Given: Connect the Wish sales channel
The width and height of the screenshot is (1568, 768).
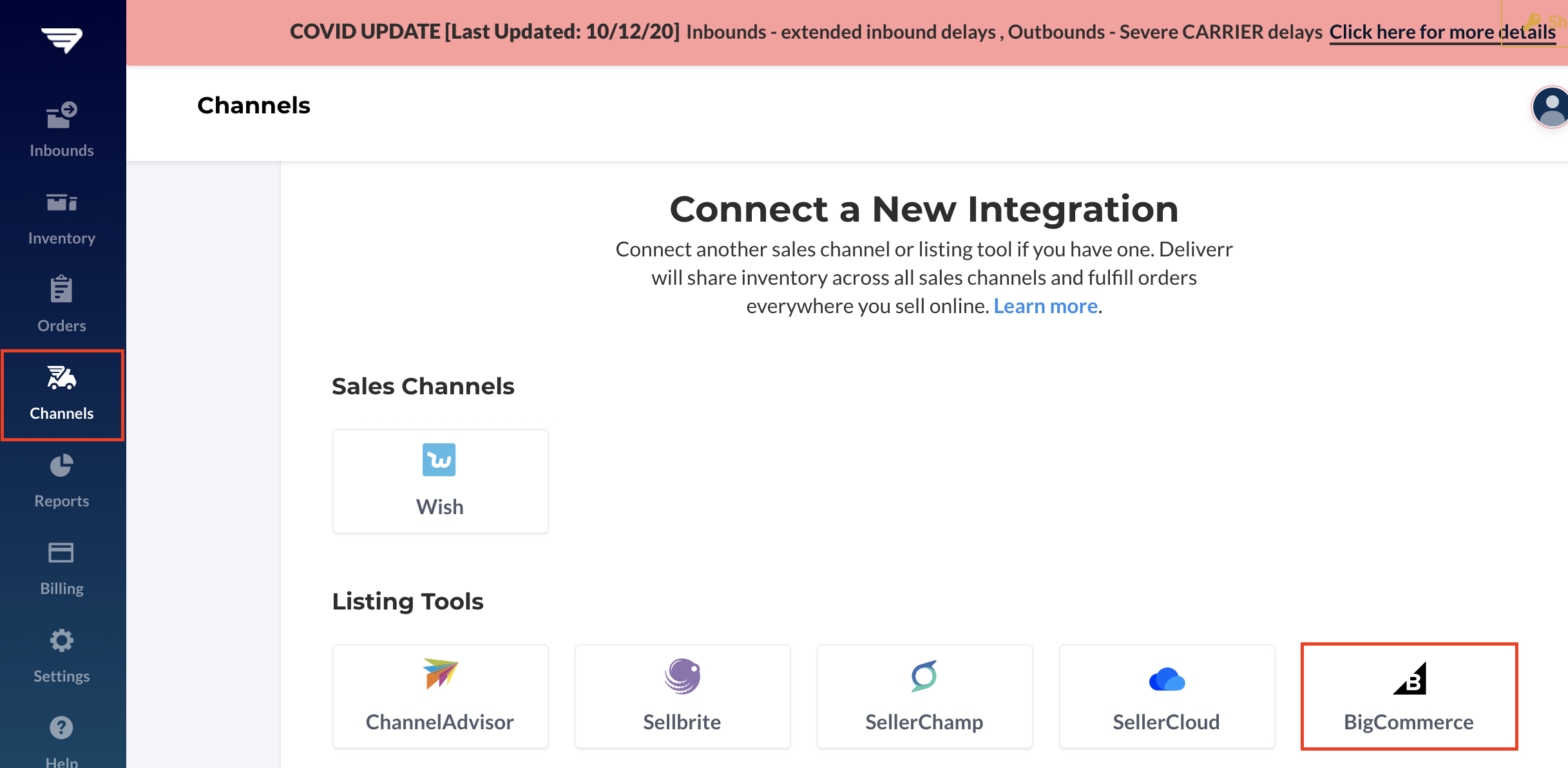Looking at the screenshot, I should [x=441, y=481].
